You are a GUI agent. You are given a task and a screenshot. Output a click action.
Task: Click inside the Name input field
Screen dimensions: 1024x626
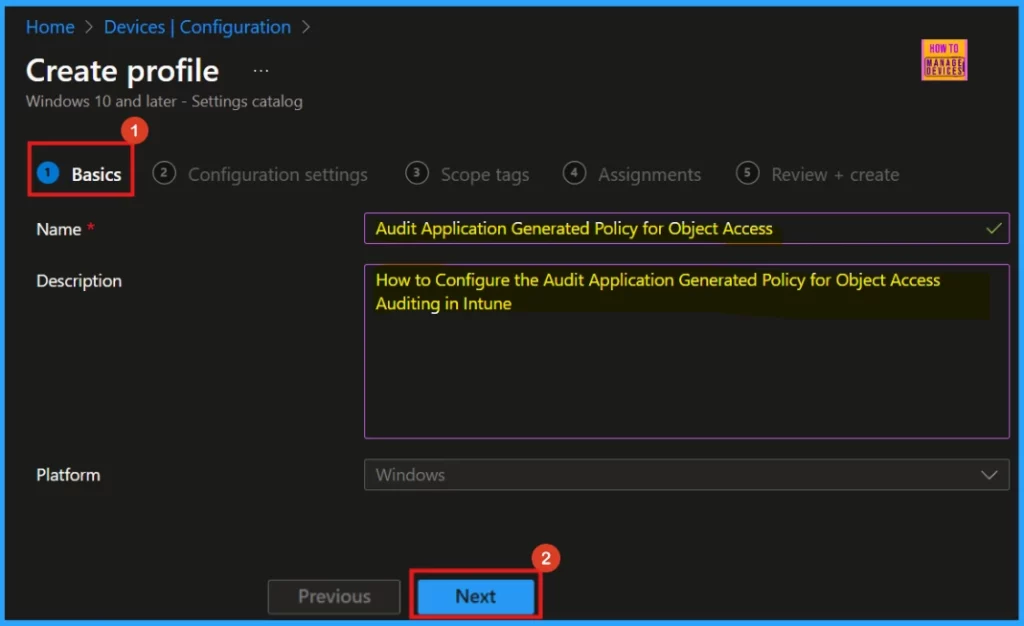click(x=686, y=228)
